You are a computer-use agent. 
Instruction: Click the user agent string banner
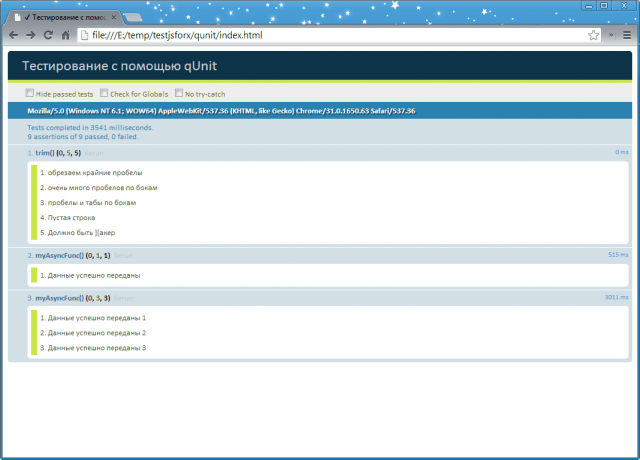tap(320, 111)
